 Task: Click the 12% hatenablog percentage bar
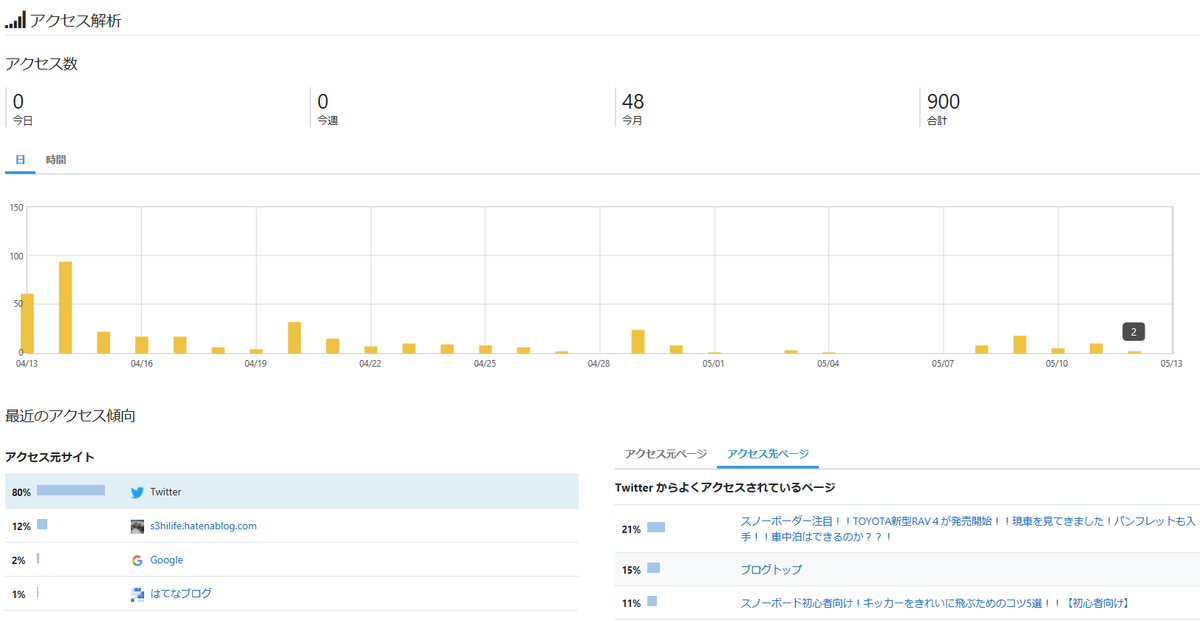[42, 525]
